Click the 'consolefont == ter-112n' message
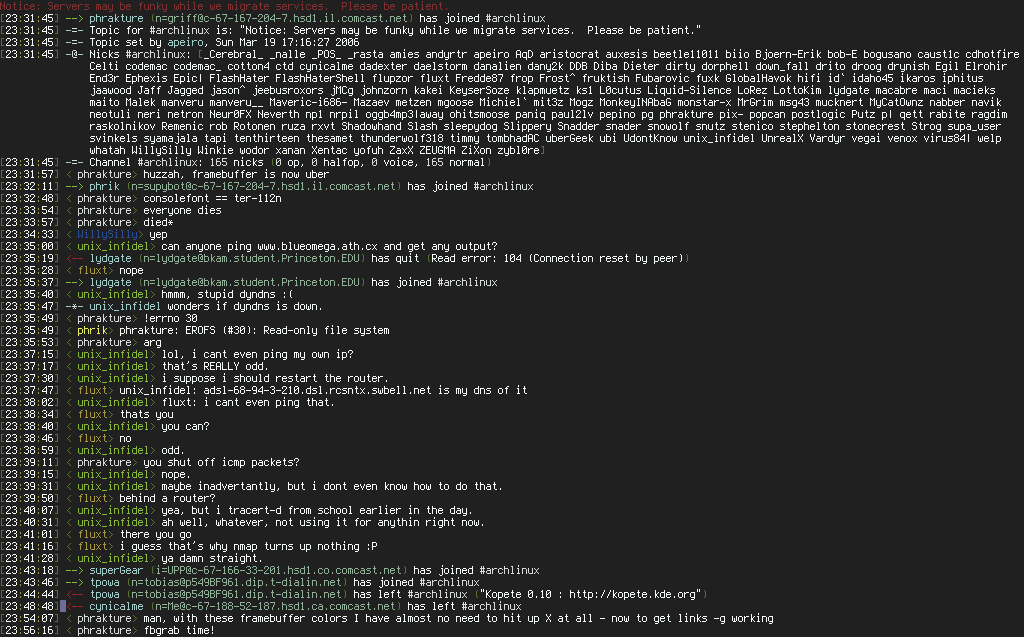This screenshot has width=1024, height=637. 212,199
